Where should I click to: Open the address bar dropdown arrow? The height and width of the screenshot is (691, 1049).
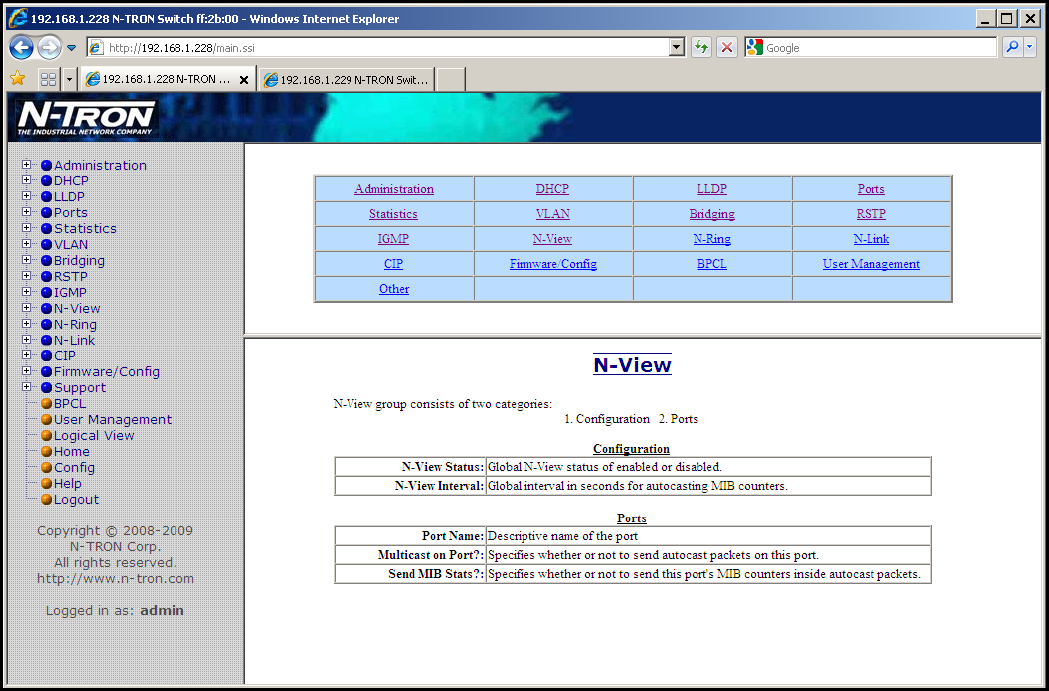tap(676, 47)
